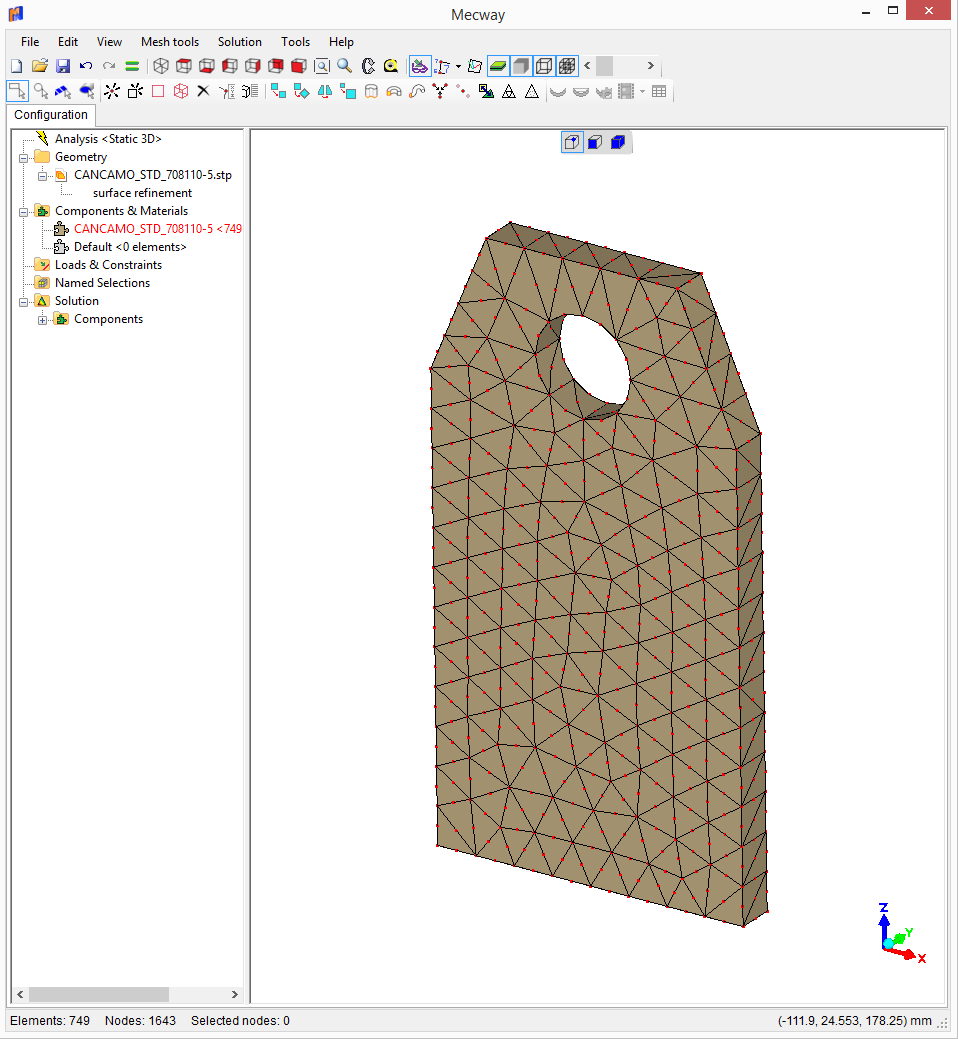Viewport: 958px width, 1039px height.
Task: Collapse the Components & Materials node
Action: (x=24, y=212)
